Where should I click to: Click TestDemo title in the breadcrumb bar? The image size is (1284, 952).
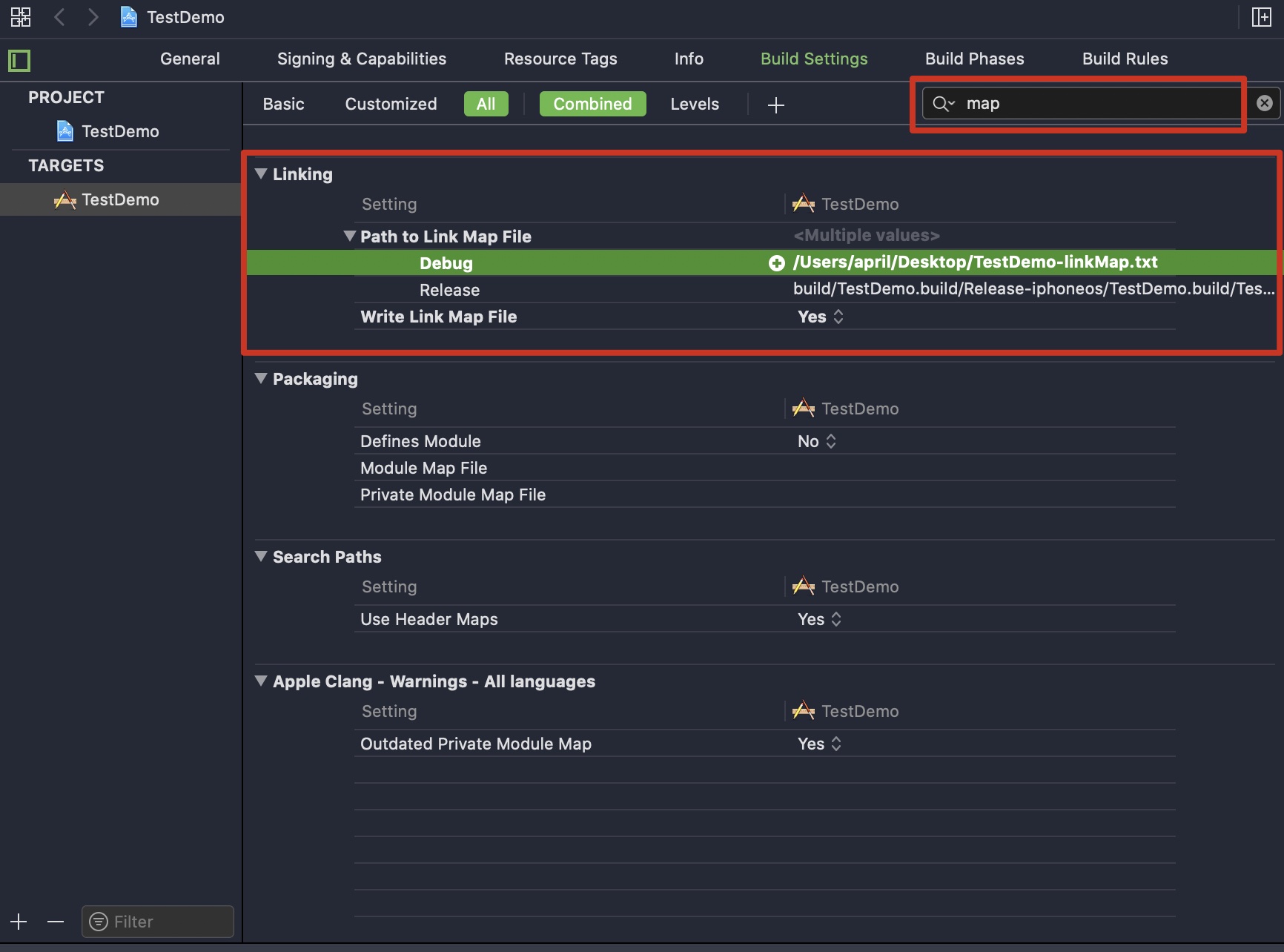click(185, 17)
